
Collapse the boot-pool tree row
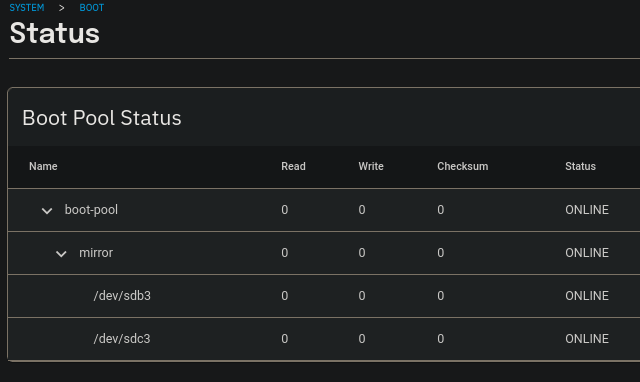(47, 211)
